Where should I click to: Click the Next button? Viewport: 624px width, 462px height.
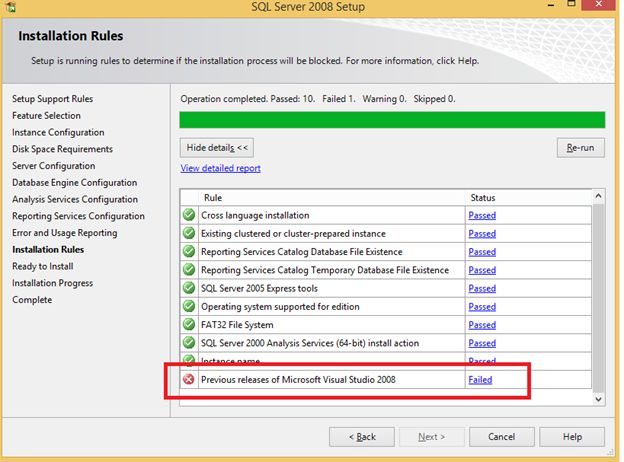pos(432,437)
